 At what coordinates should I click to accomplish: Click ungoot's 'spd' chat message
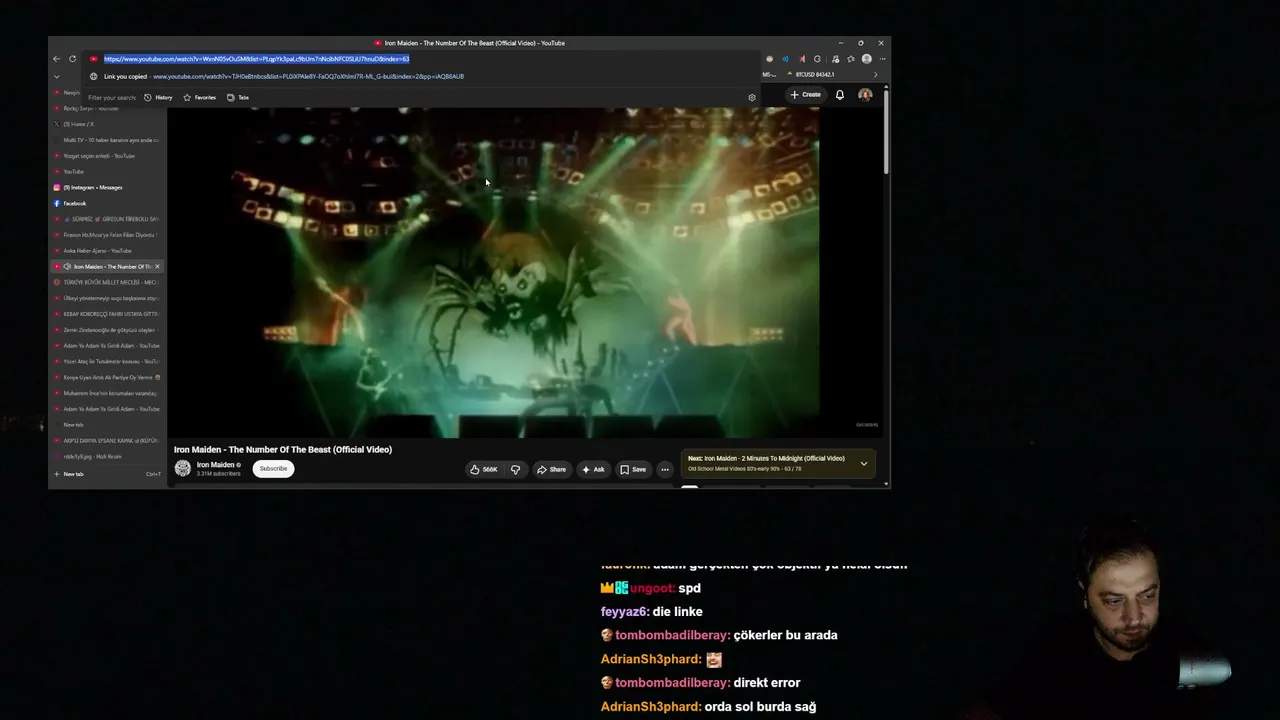point(690,588)
